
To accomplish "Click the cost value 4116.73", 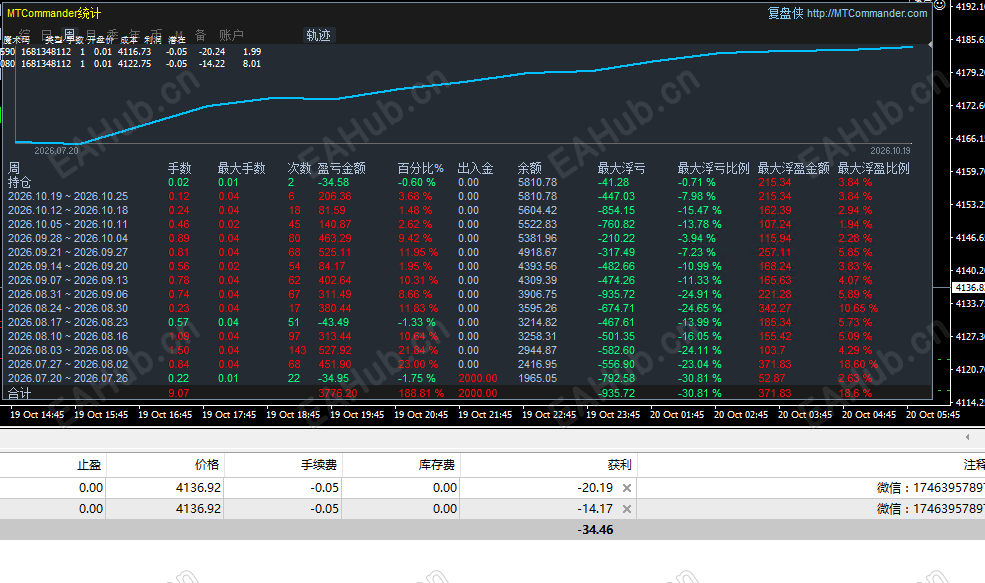I will pyautogui.click(x=134, y=52).
